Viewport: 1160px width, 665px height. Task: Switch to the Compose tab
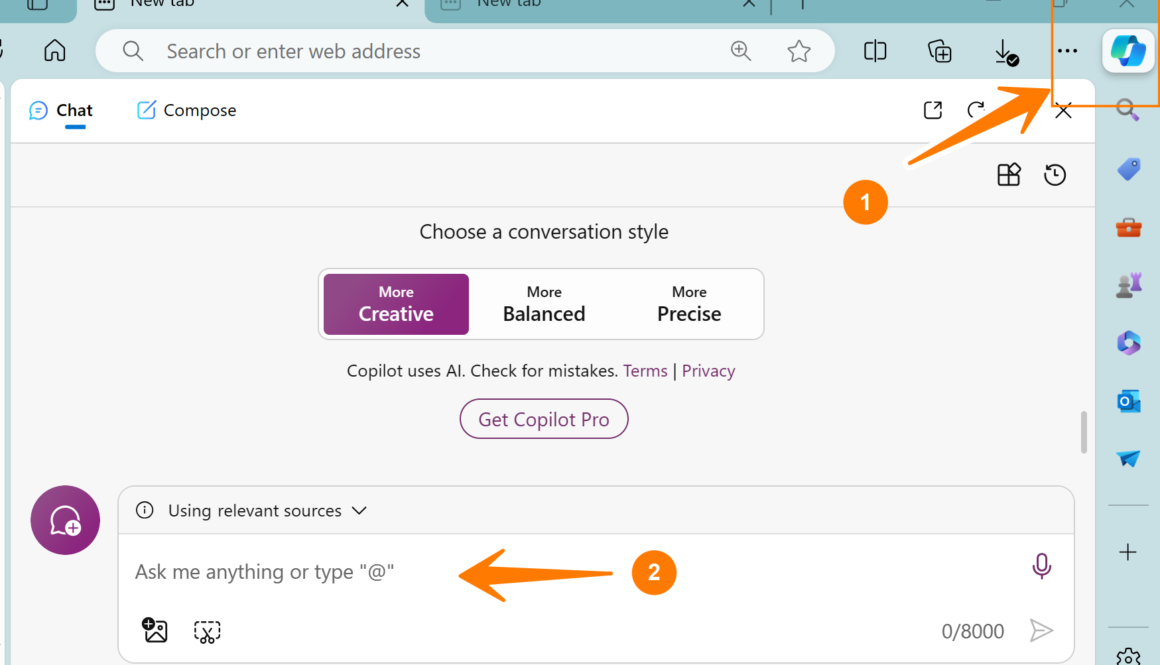pos(187,110)
